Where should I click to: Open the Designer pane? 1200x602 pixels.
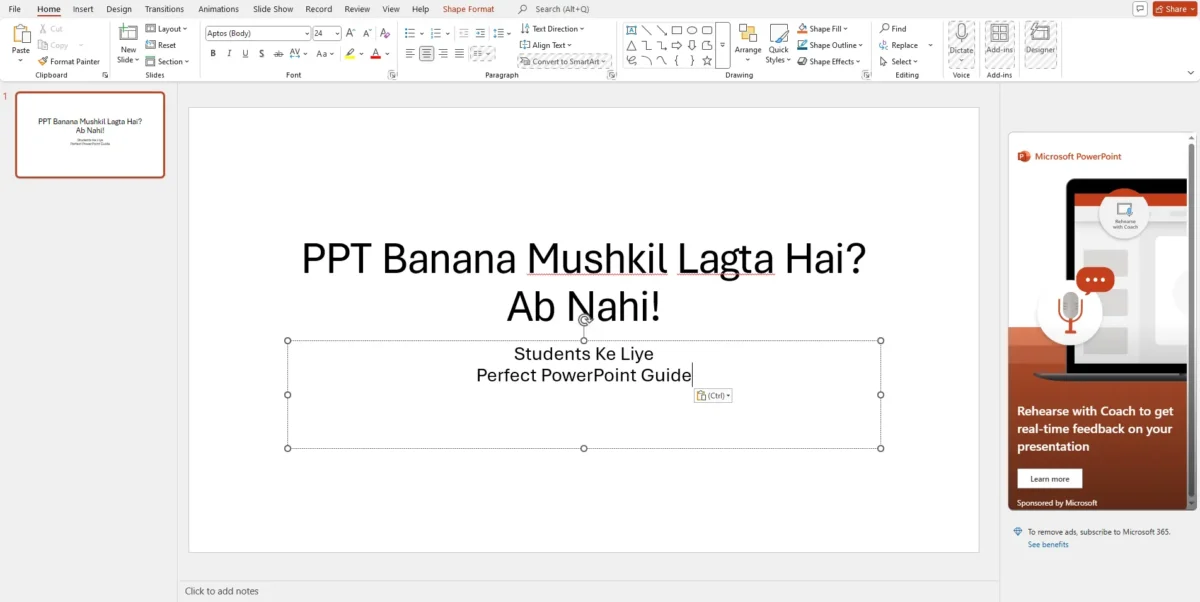tap(1040, 44)
